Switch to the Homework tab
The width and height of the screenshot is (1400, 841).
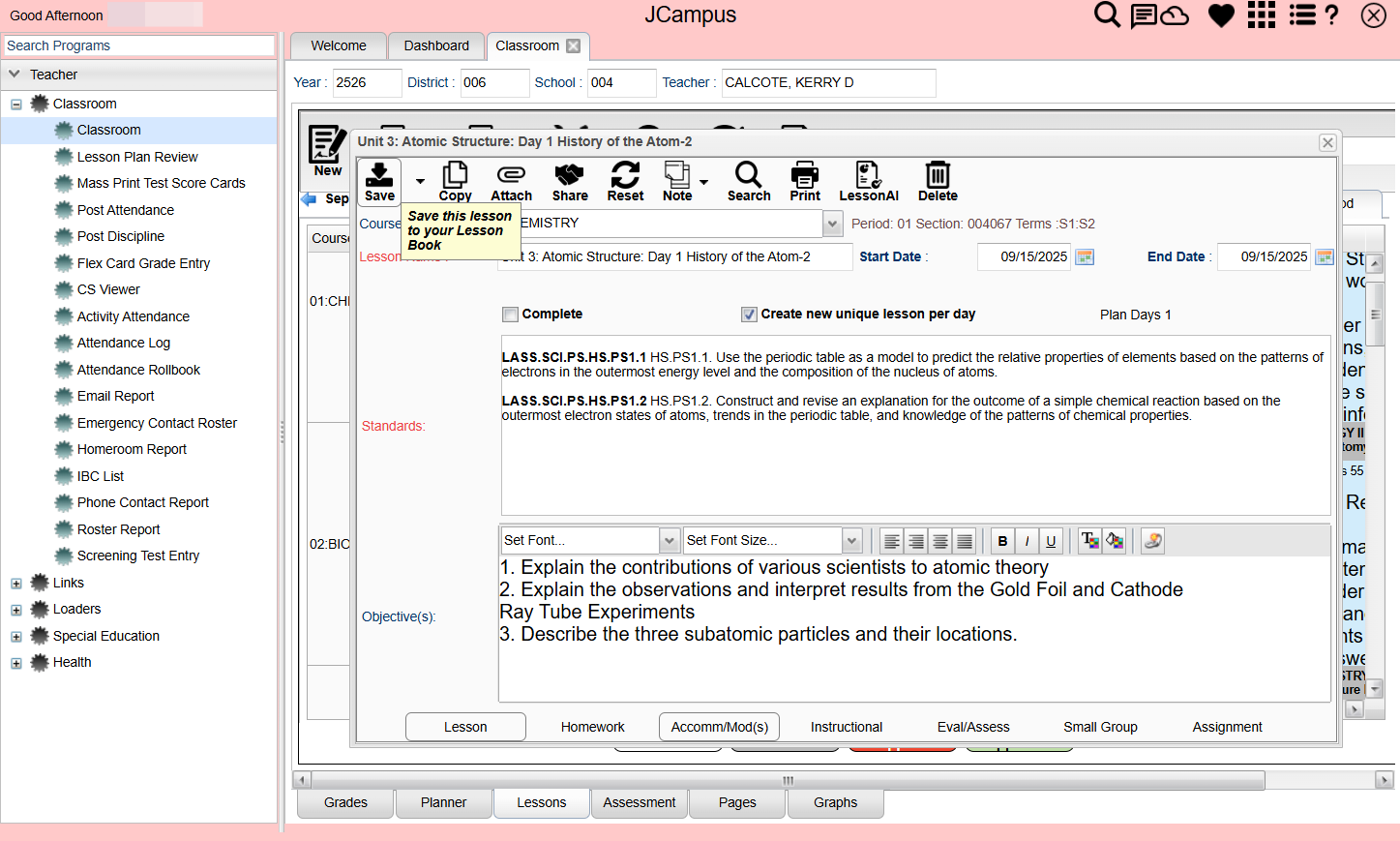coord(592,727)
